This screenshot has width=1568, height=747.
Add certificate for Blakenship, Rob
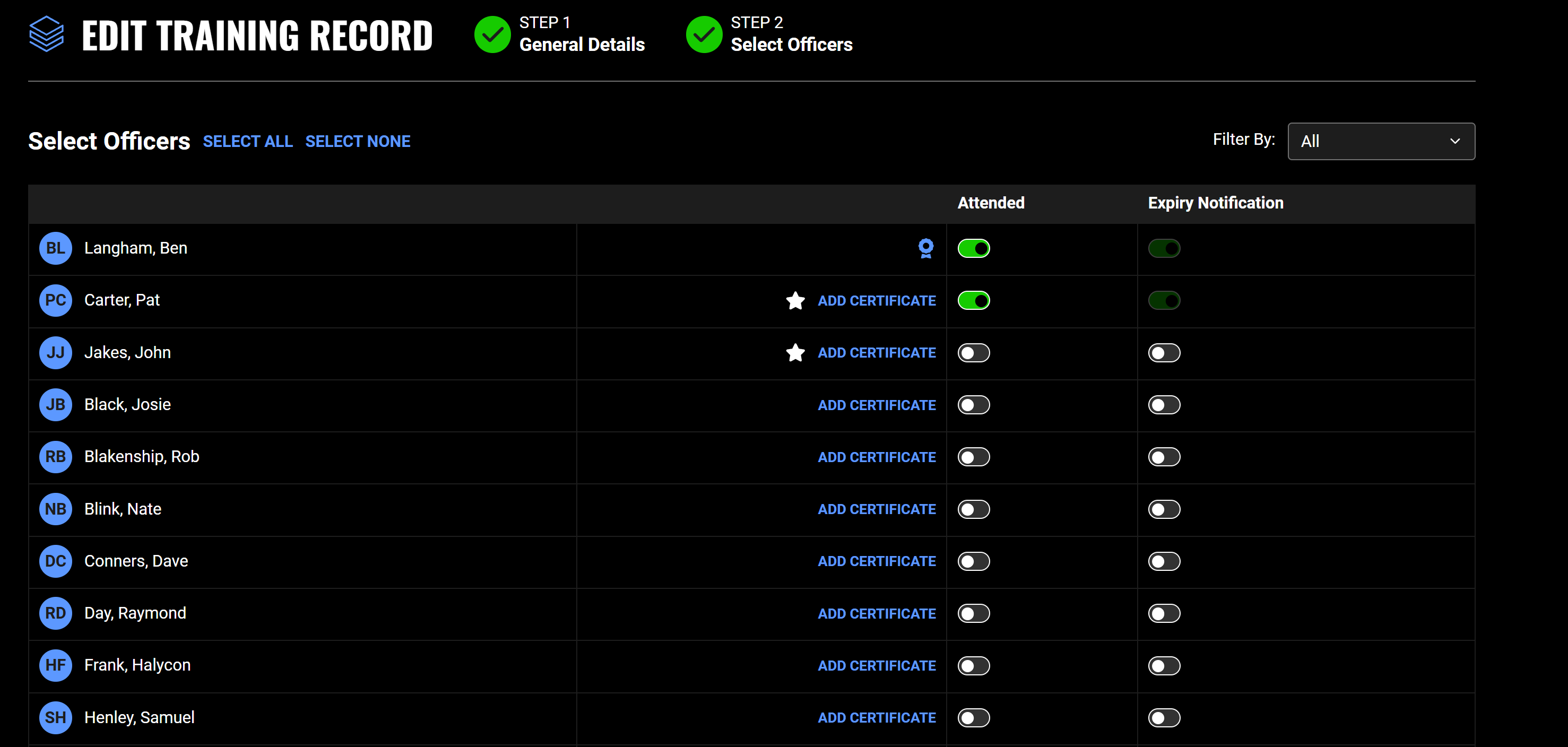877,457
